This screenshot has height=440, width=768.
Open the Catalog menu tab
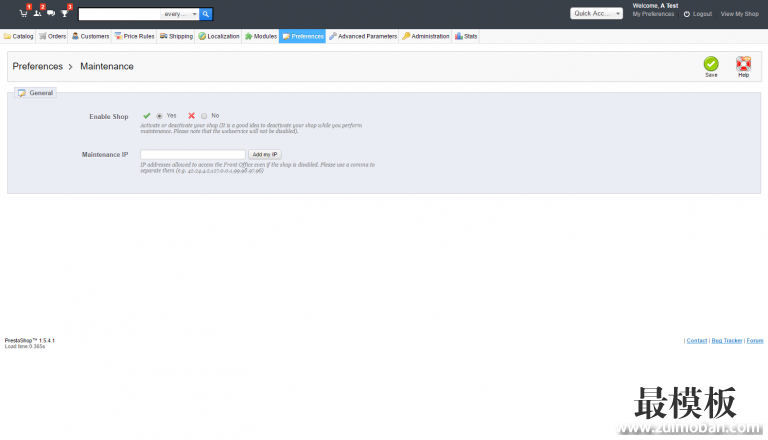(19, 36)
